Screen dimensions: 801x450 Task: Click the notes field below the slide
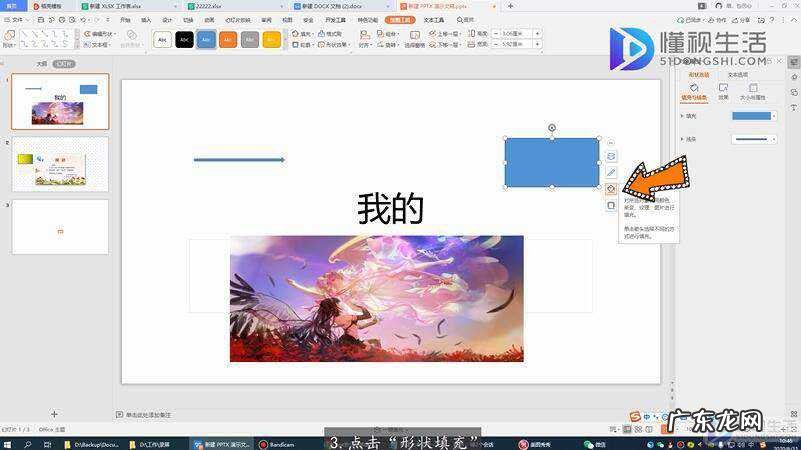[x=148, y=415]
